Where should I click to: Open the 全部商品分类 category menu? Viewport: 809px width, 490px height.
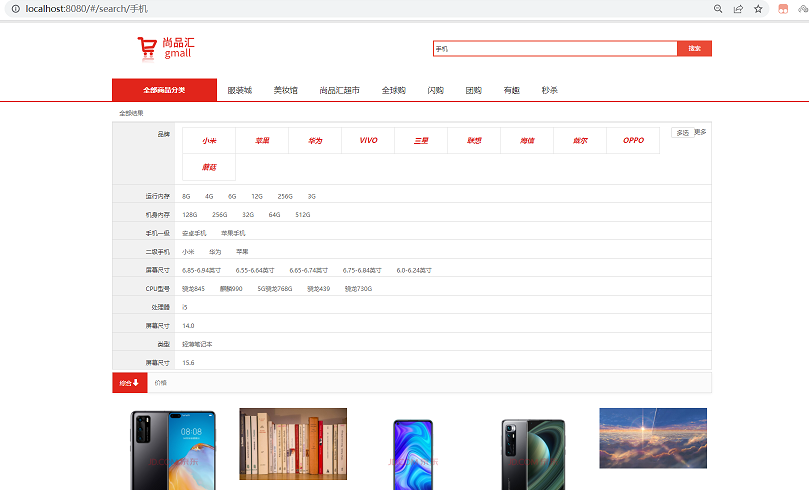(x=164, y=90)
